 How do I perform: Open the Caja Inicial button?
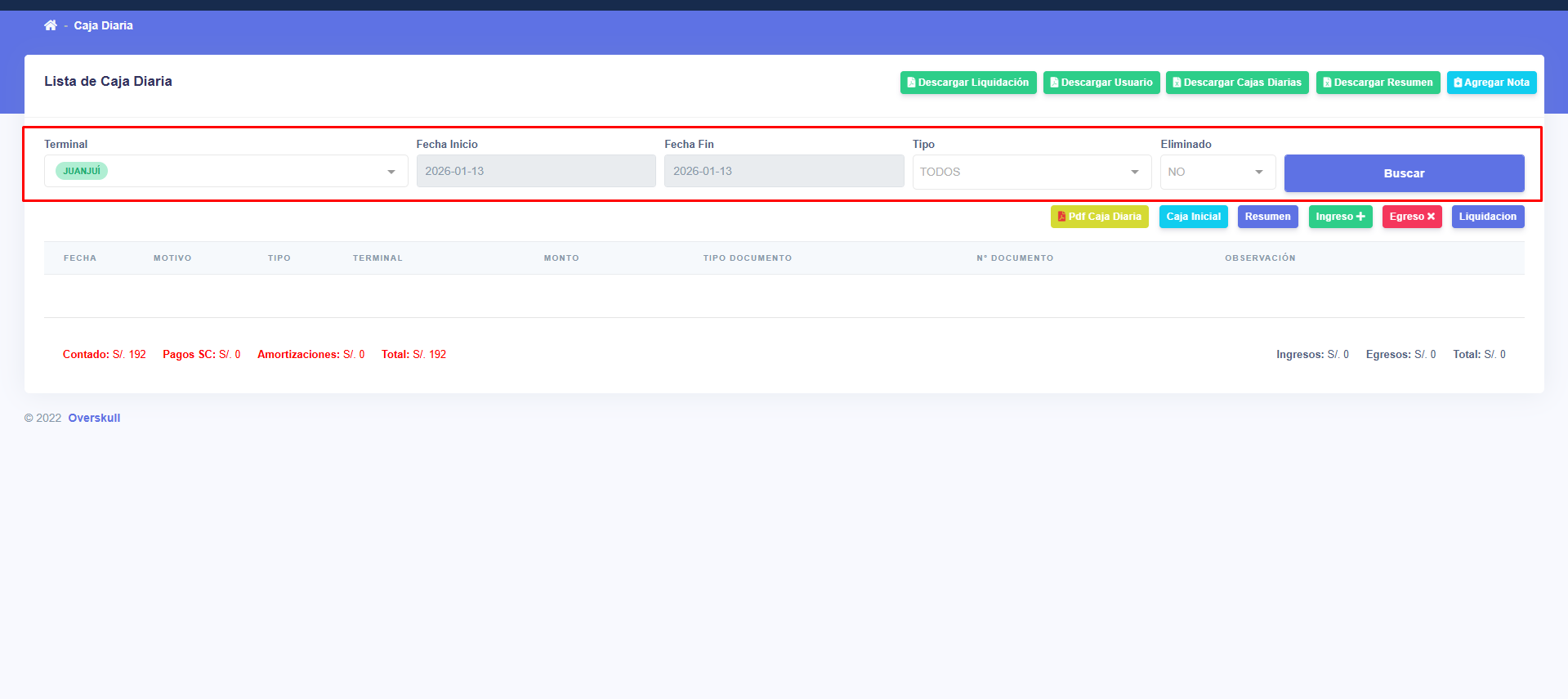tap(1193, 217)
